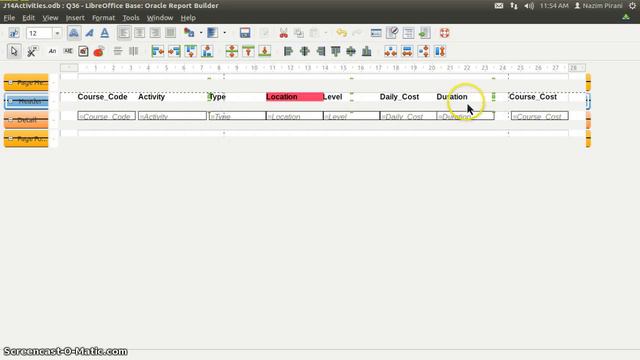Click the align objects left icon
Screen dimensions: 640x360
click(x=288, y=51)
